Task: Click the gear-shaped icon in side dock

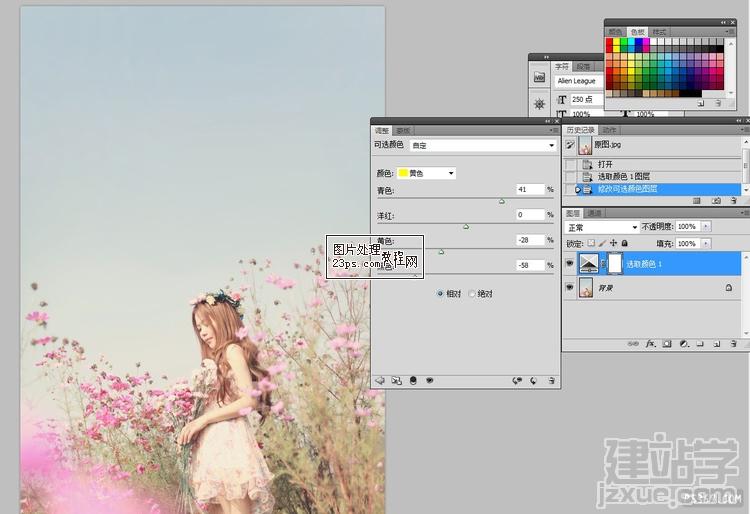Action: [x=540, y=104]
